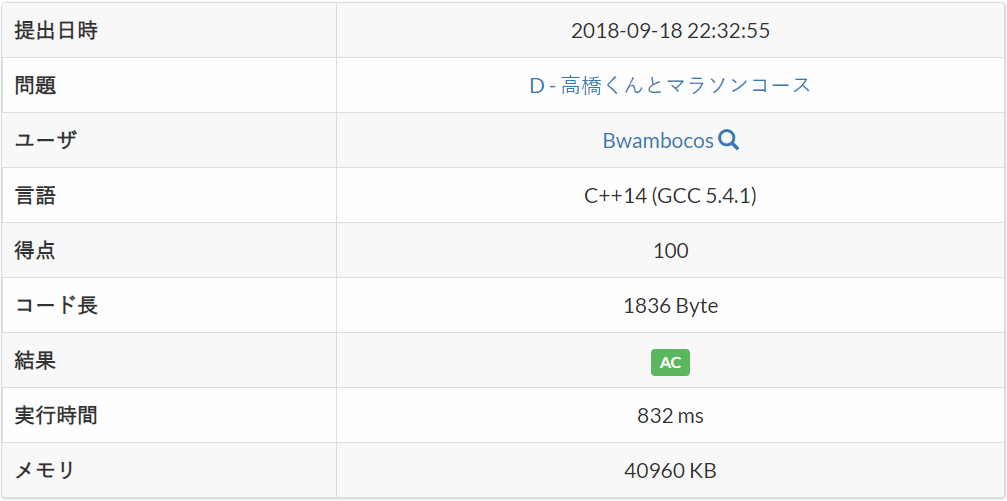Viewport: 1007px width, 501px height.
Task: Click the 言語 row header
Action: click(x=35, y=196)
